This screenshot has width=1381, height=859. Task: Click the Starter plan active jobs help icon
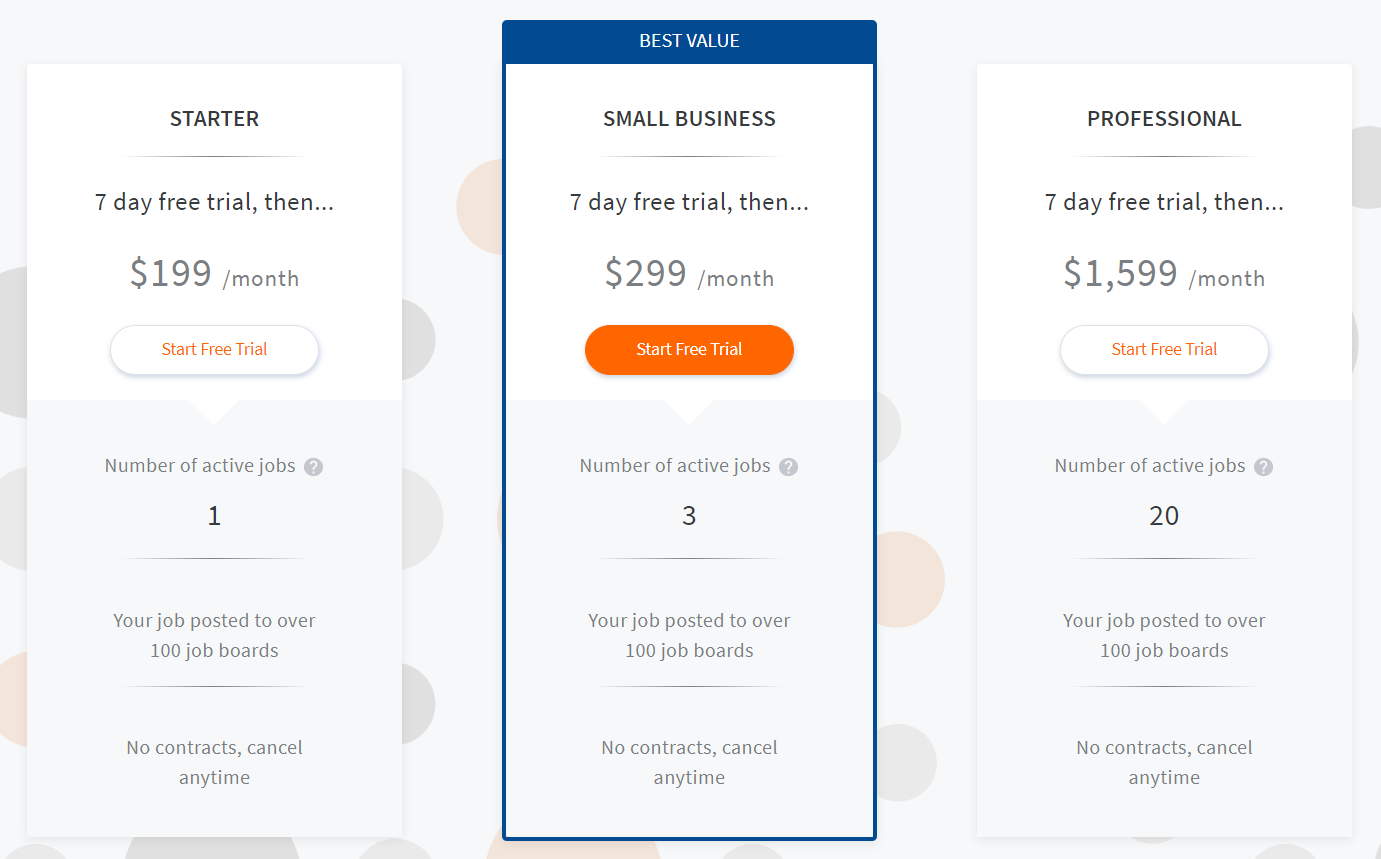313,467
